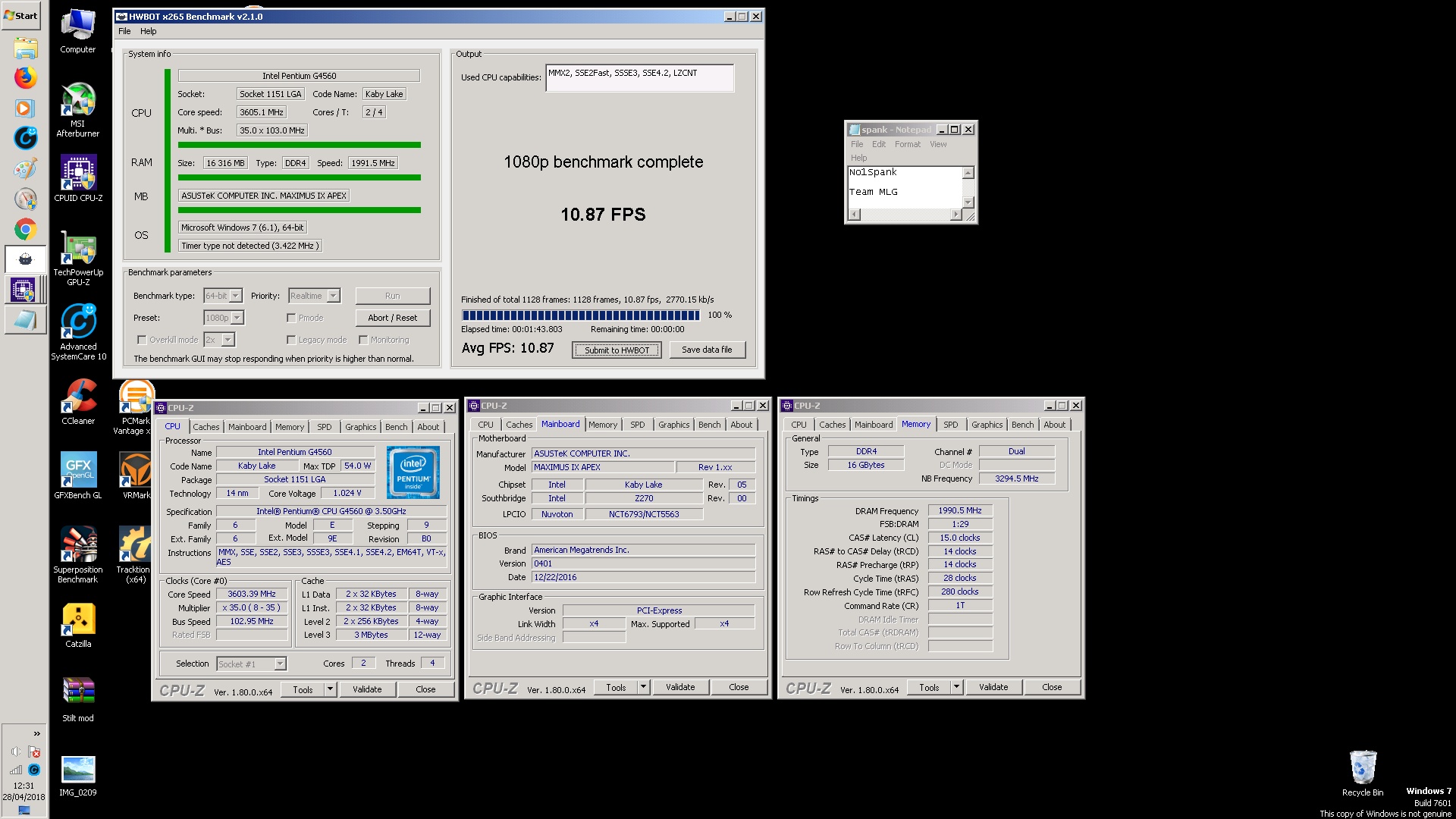Open Stilt mod archive icon

click(x=78, y=699)
